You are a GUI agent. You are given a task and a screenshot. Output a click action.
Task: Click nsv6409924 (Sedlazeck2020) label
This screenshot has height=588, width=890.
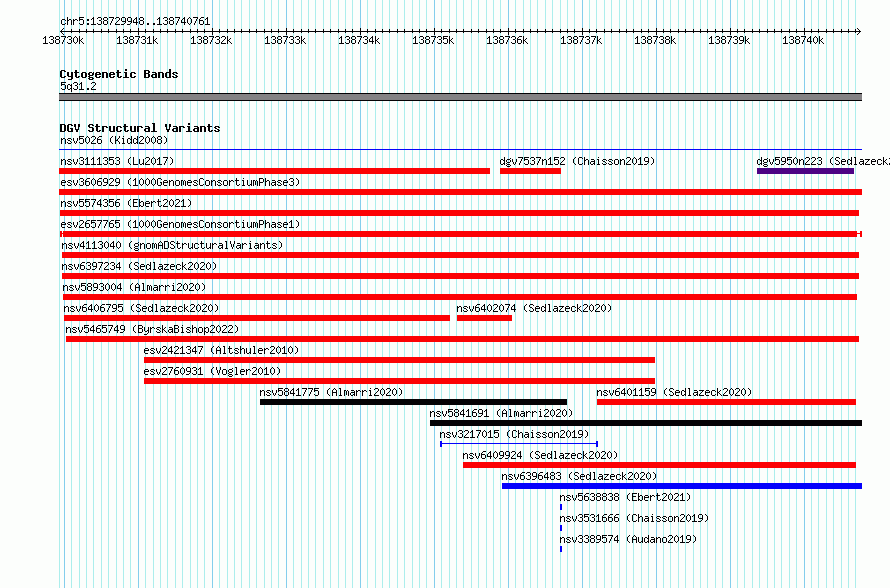[540, 455]
